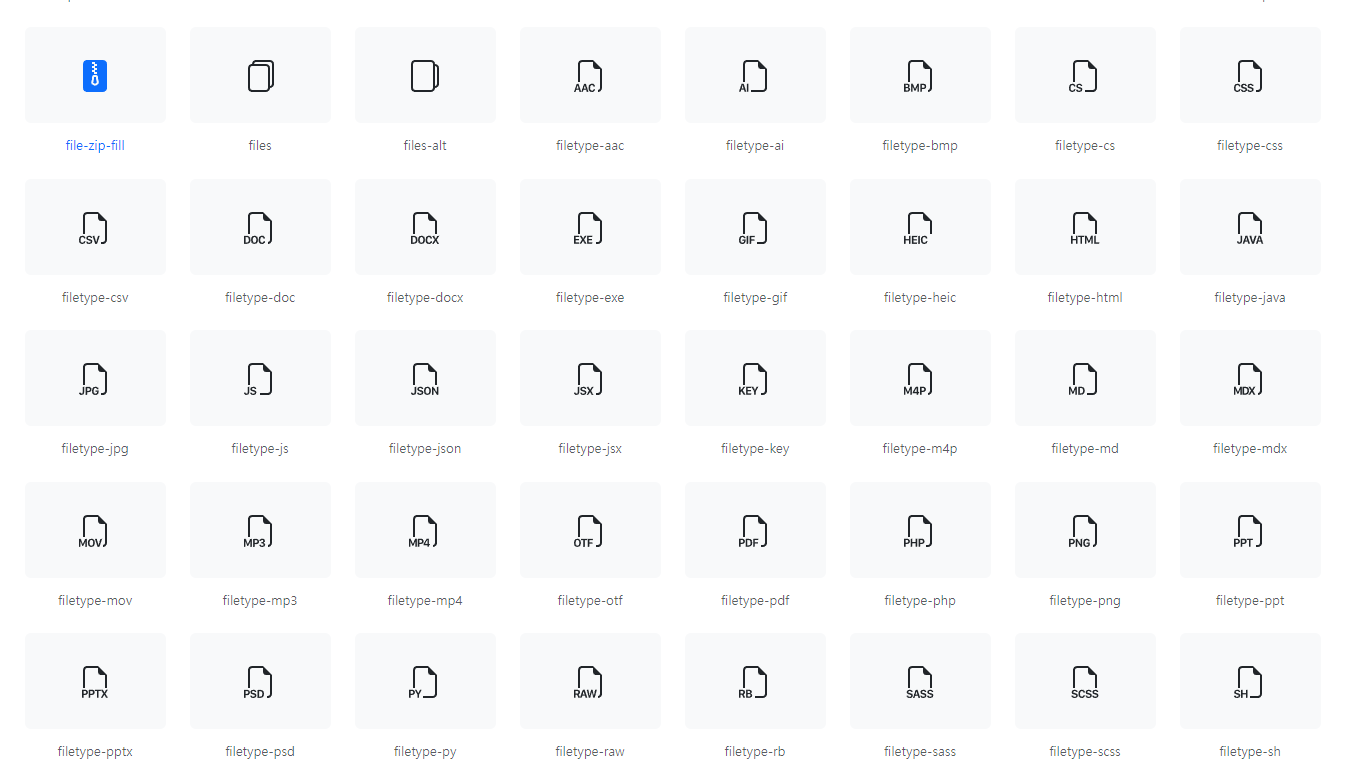Open the filetype-json icon
Viewport: 1356px width, 770px height.
pos(425,379)
